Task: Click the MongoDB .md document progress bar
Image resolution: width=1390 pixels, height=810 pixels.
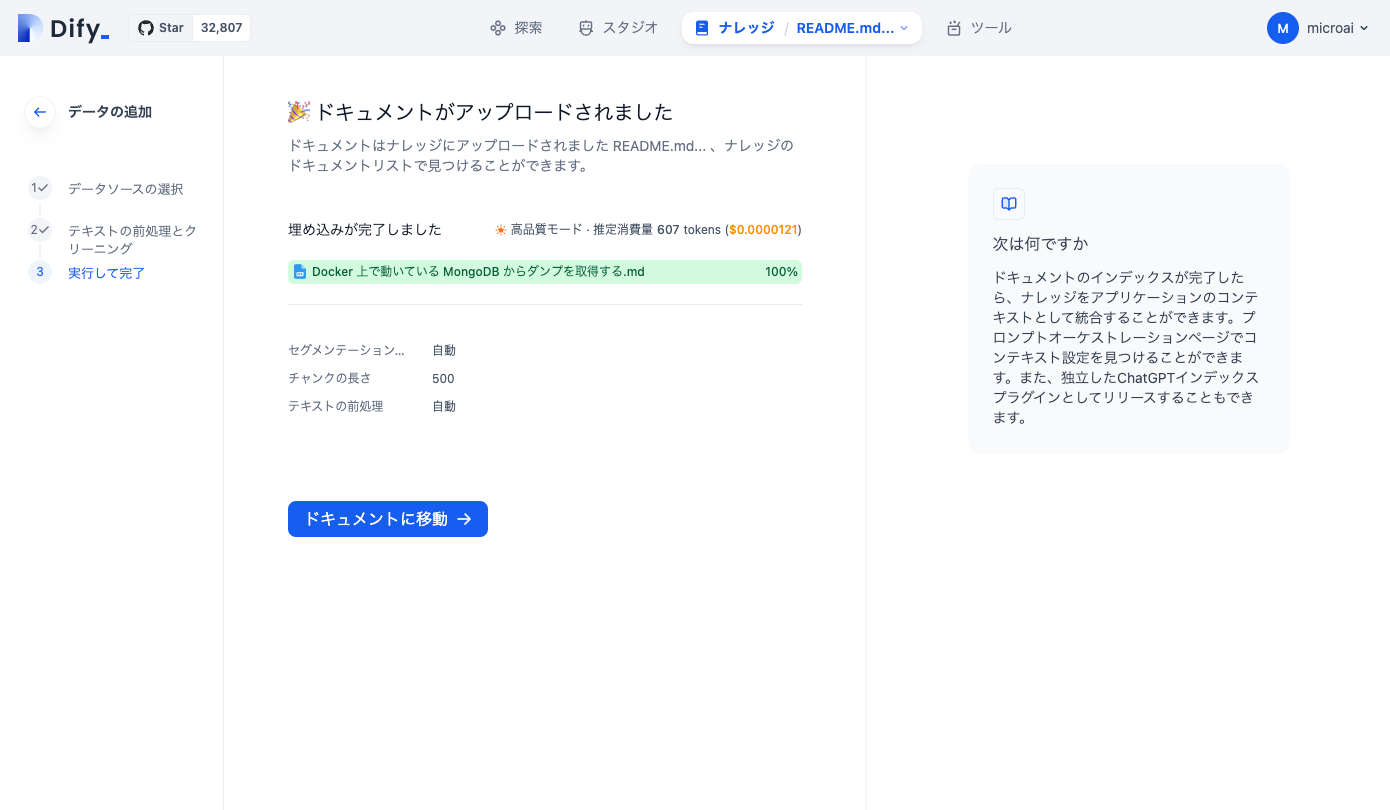Action: 545,272
